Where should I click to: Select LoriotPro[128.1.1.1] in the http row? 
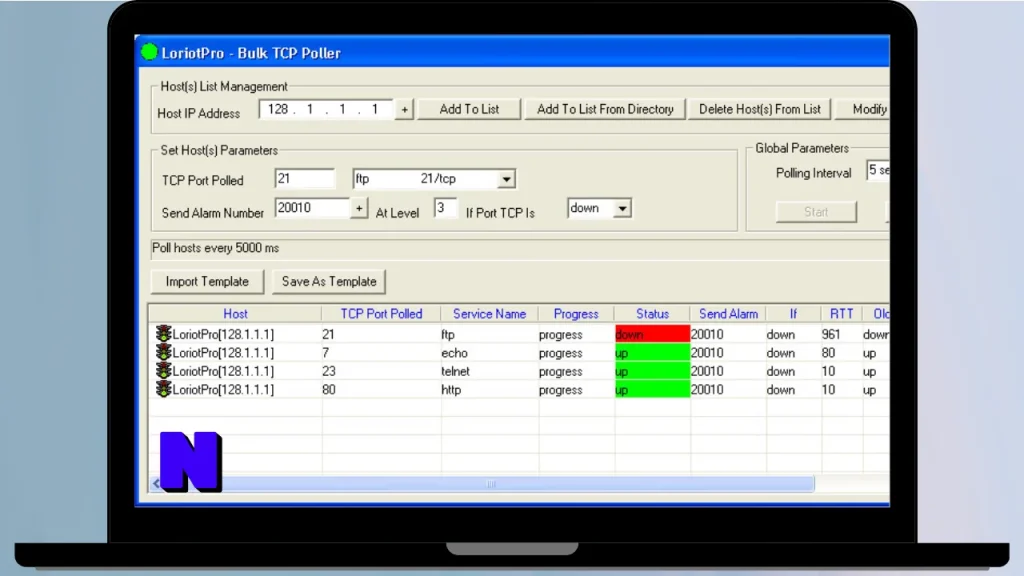(223, 389)
